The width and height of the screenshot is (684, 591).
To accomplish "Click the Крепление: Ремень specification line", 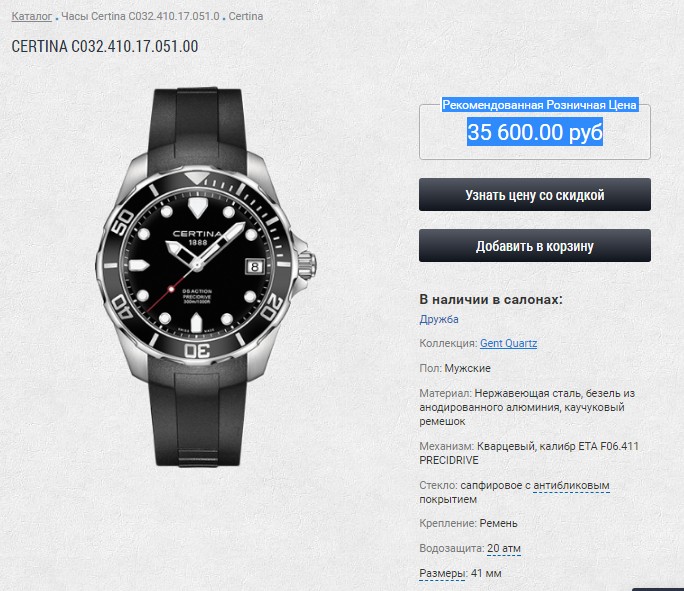I will (468, 523).
